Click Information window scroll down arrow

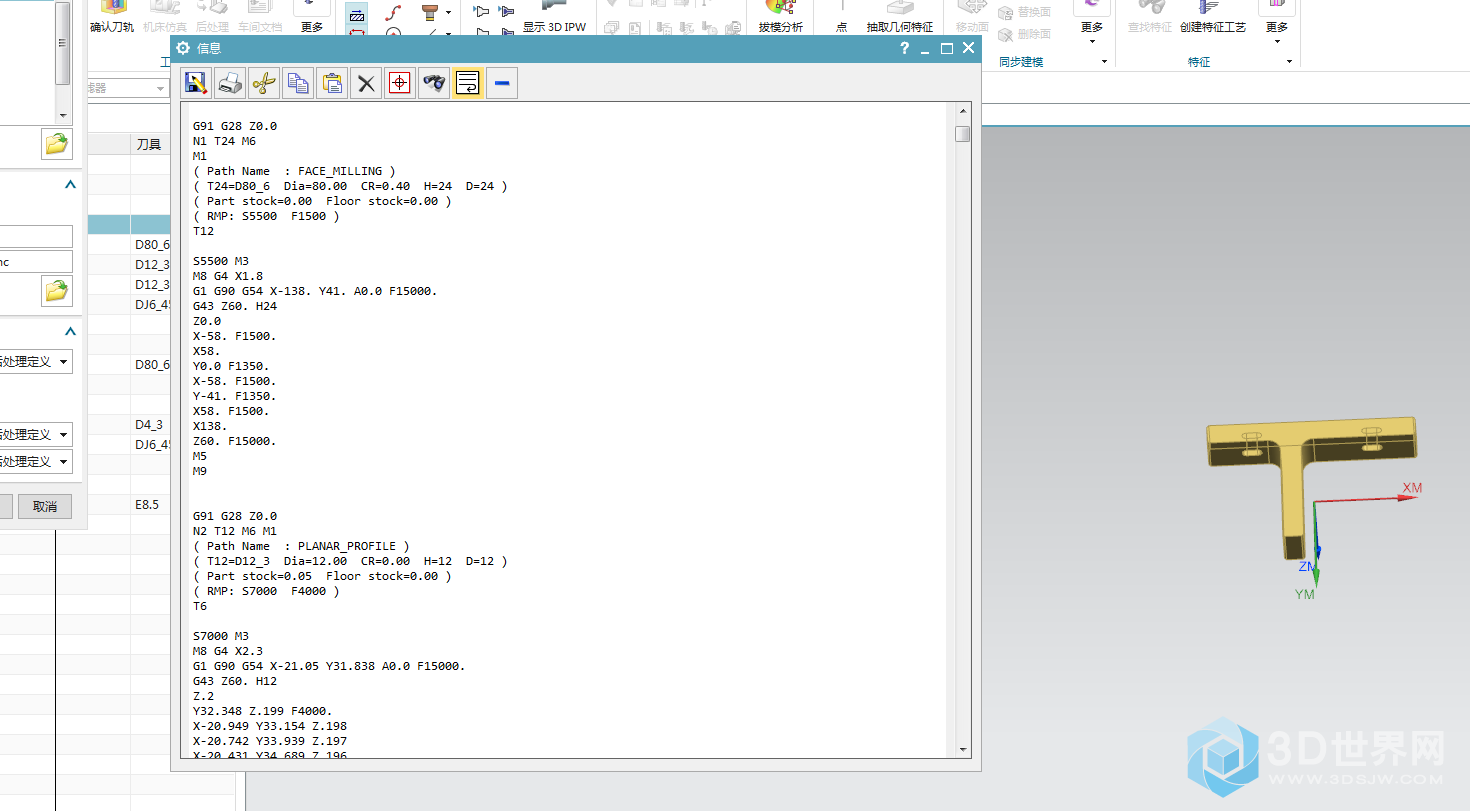pos(963,749)
